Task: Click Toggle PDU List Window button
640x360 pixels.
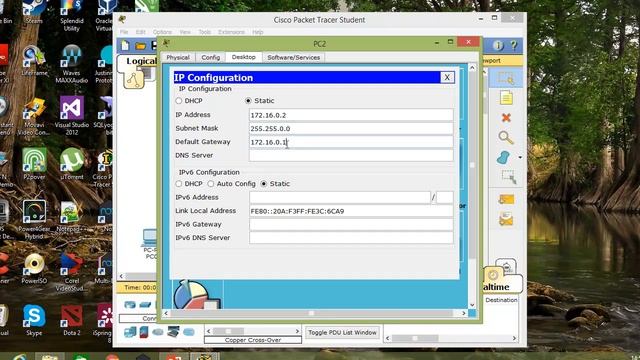Action: point(342,333)
